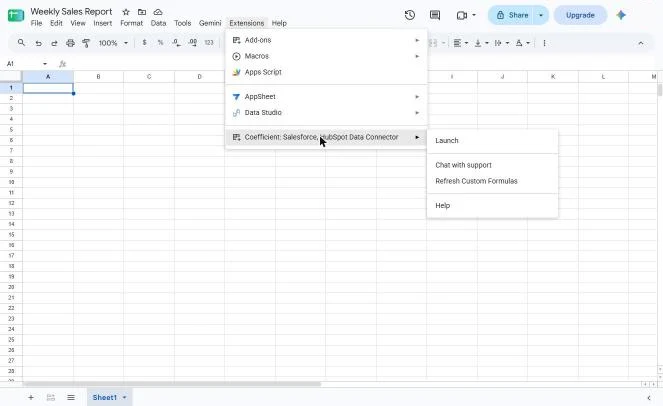Select the Paint format roller tool

(x=86, y=43)
